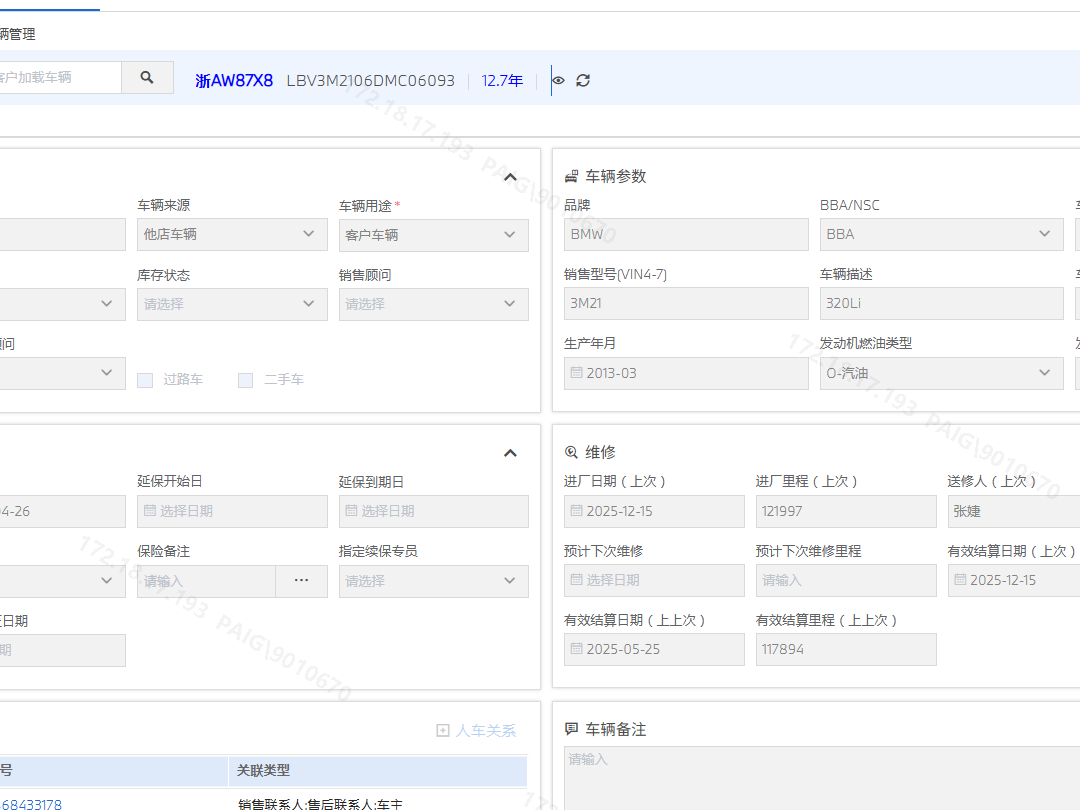The image size is (1080, 810).
Task: Click the 车辆备注 text area
Action: coord(820,778)
